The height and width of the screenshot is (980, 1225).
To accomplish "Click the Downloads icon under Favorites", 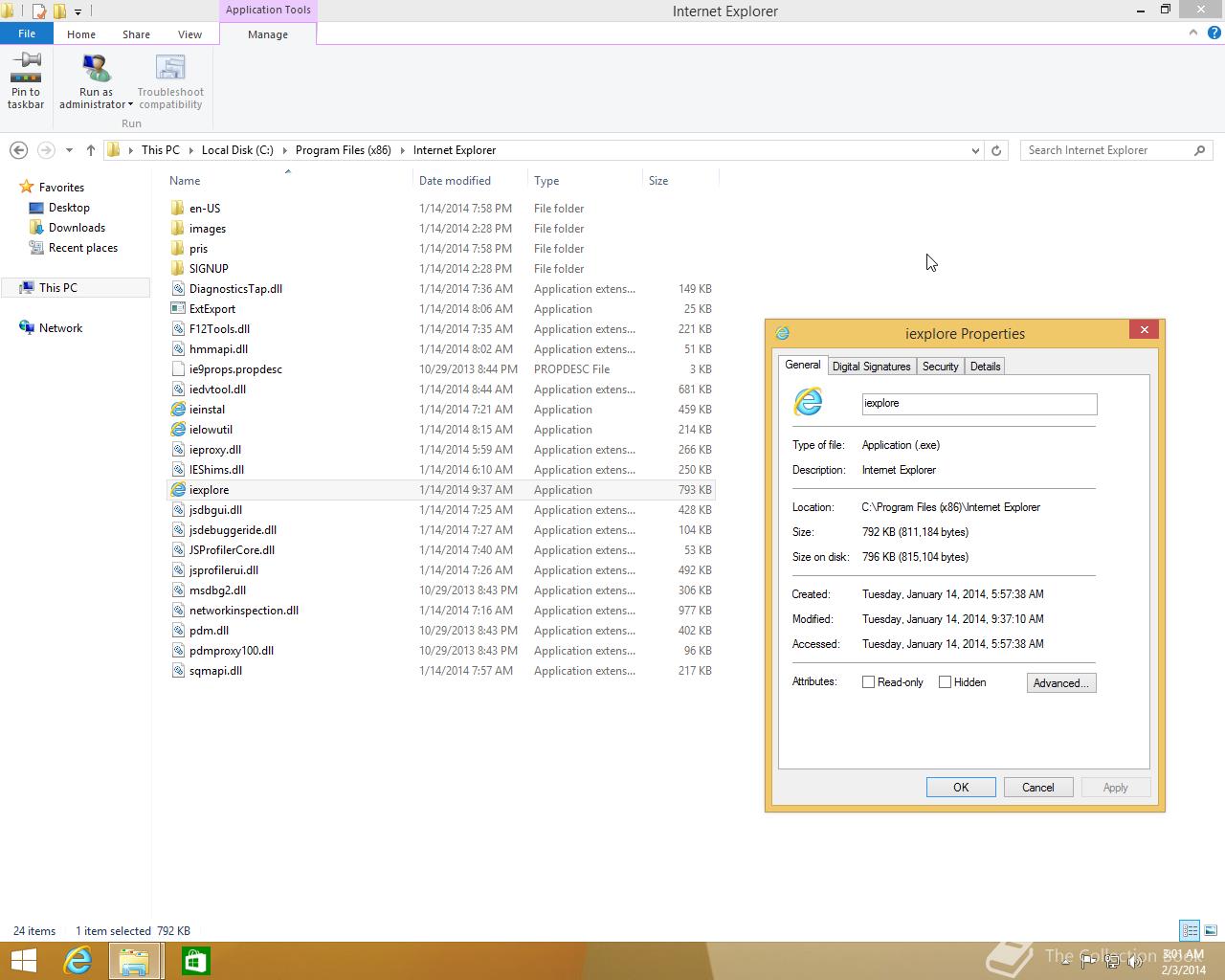I will point(37,228).
